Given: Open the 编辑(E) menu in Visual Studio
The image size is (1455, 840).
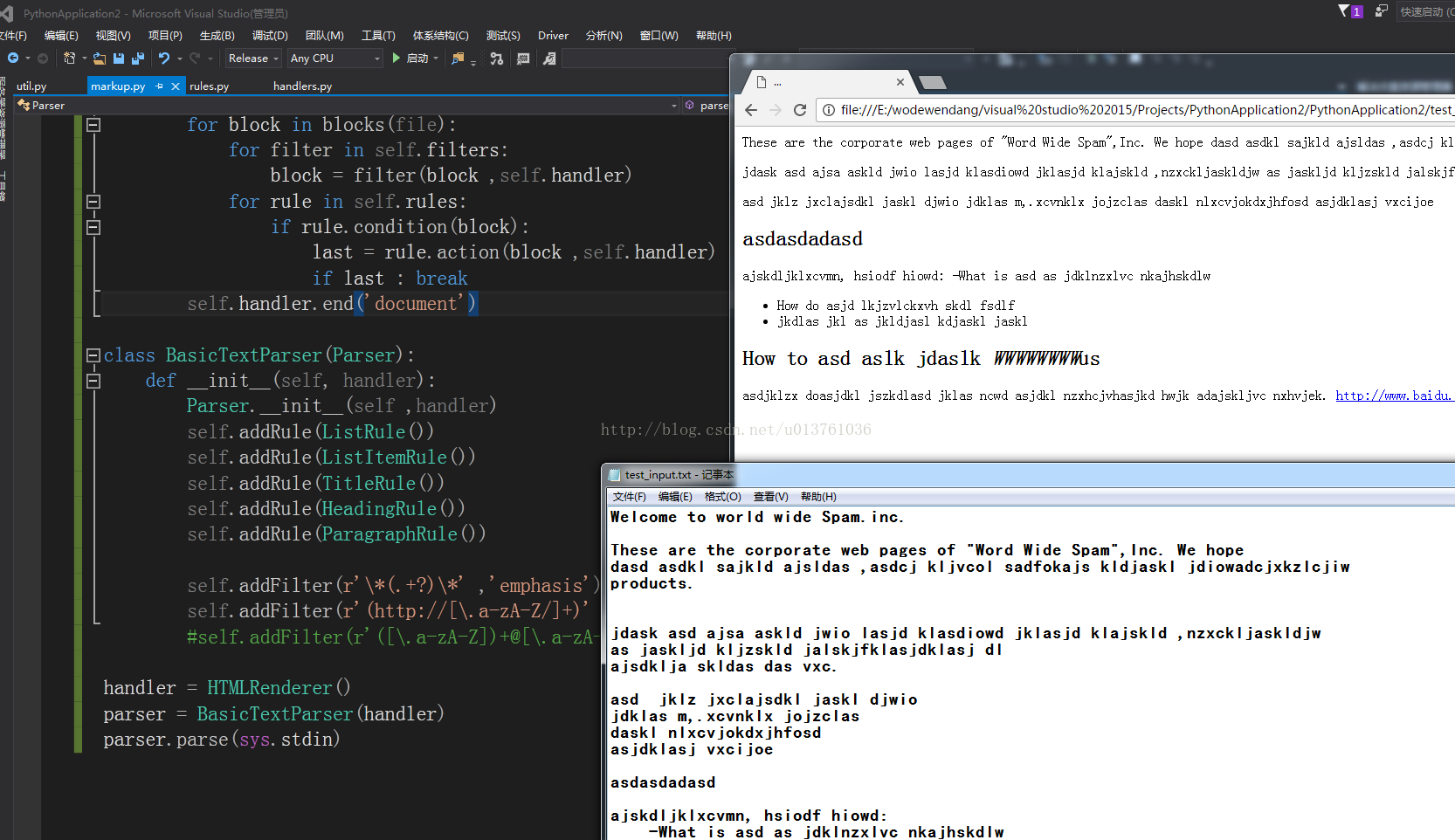Looking at the screenshot, I should point(61,36).
